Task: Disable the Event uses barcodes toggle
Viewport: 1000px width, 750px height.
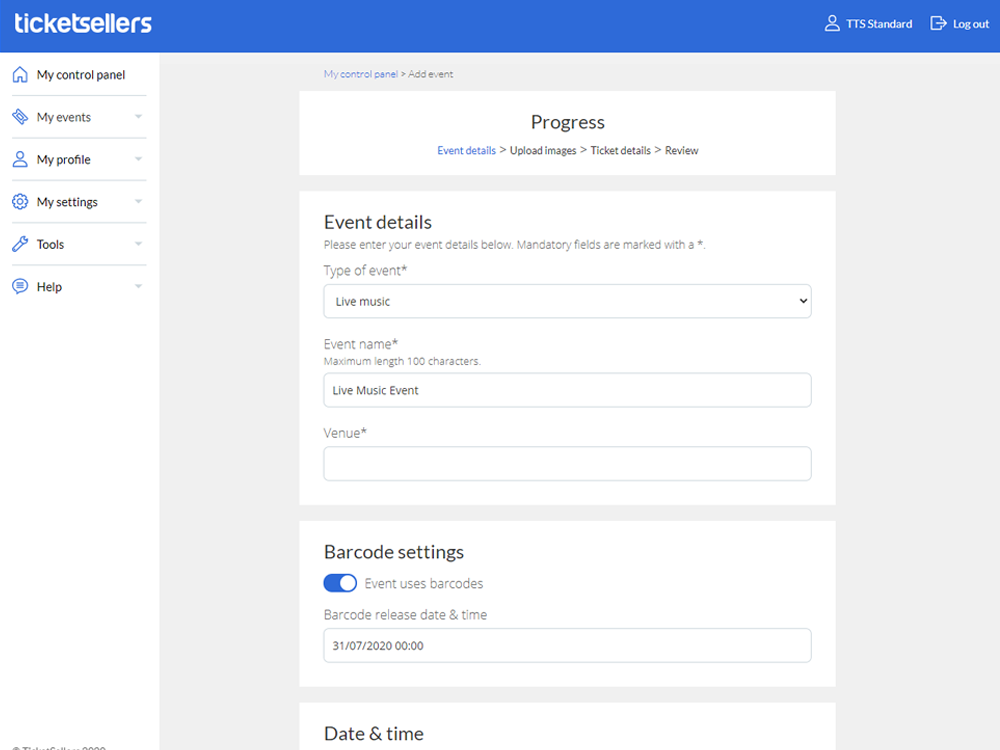Action: pyautogui.click(x=340, y=583)
